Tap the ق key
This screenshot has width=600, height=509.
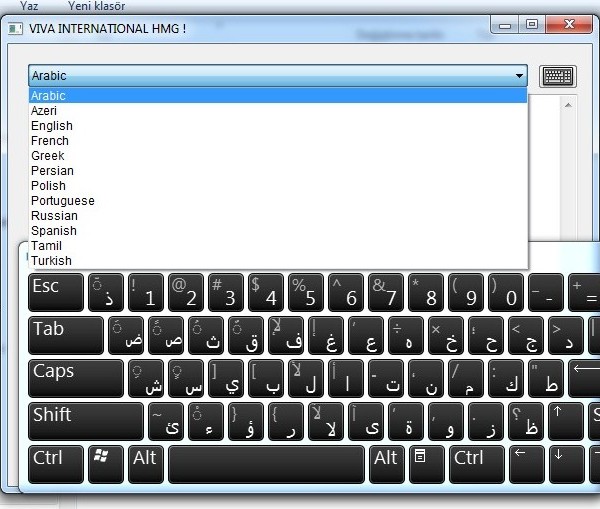[246, 335]
